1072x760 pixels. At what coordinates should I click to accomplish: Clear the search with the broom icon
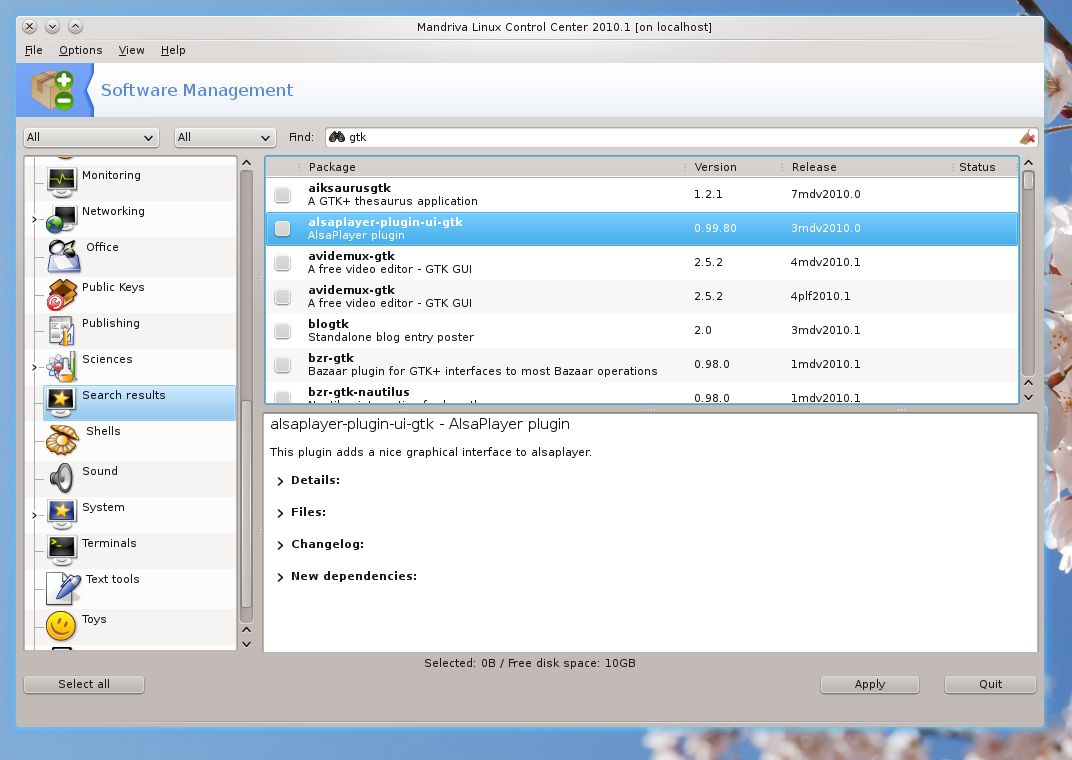[x=1027, y=137]
